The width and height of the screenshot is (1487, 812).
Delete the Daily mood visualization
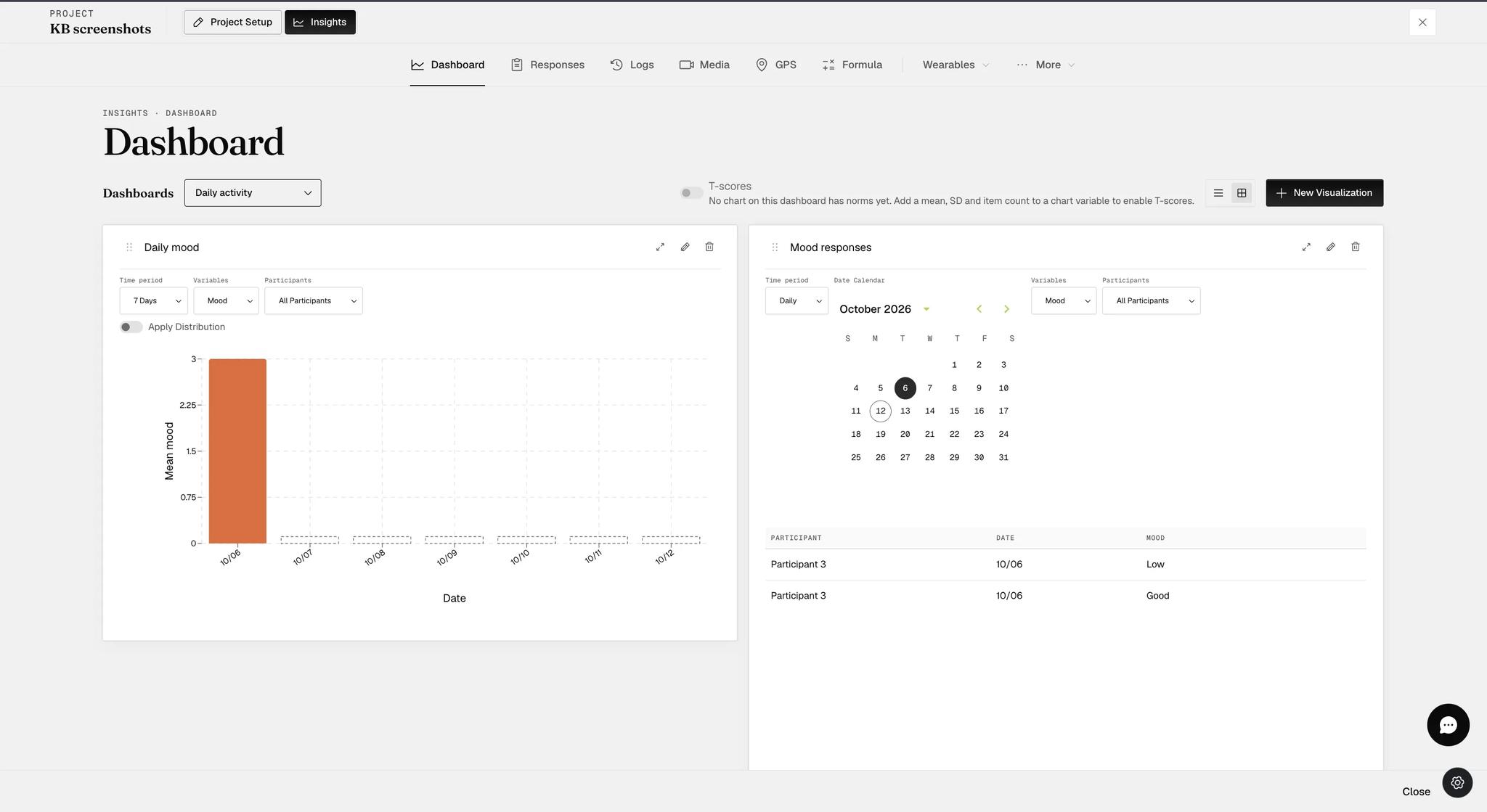tap(709, 247)
